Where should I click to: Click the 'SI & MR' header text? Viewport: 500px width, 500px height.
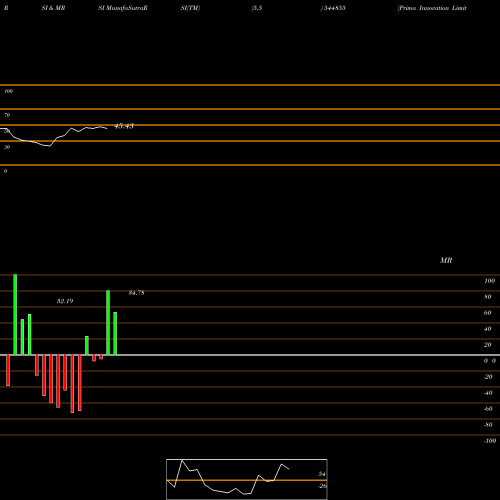point(53,8)
